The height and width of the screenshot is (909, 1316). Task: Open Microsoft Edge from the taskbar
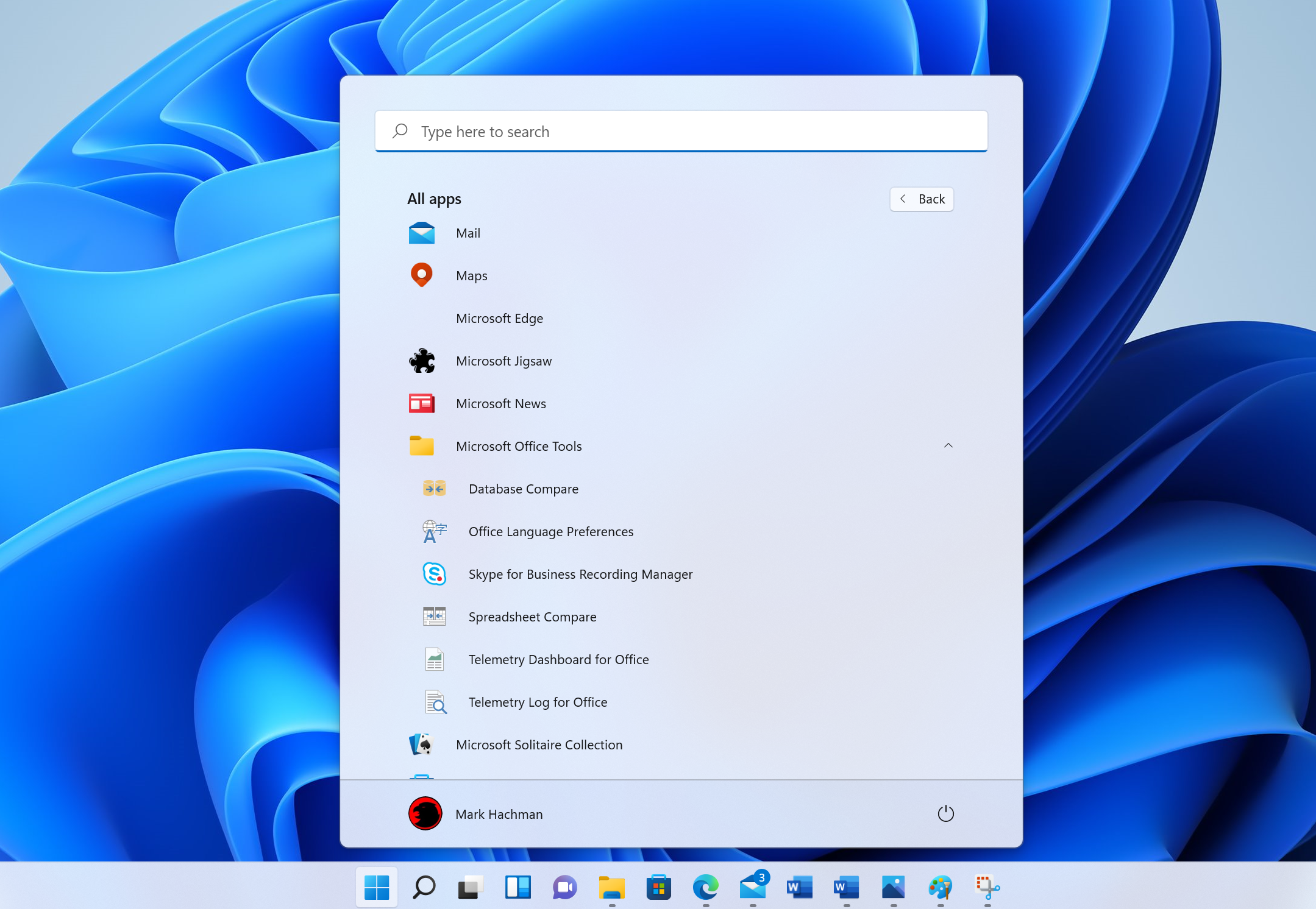706,887
